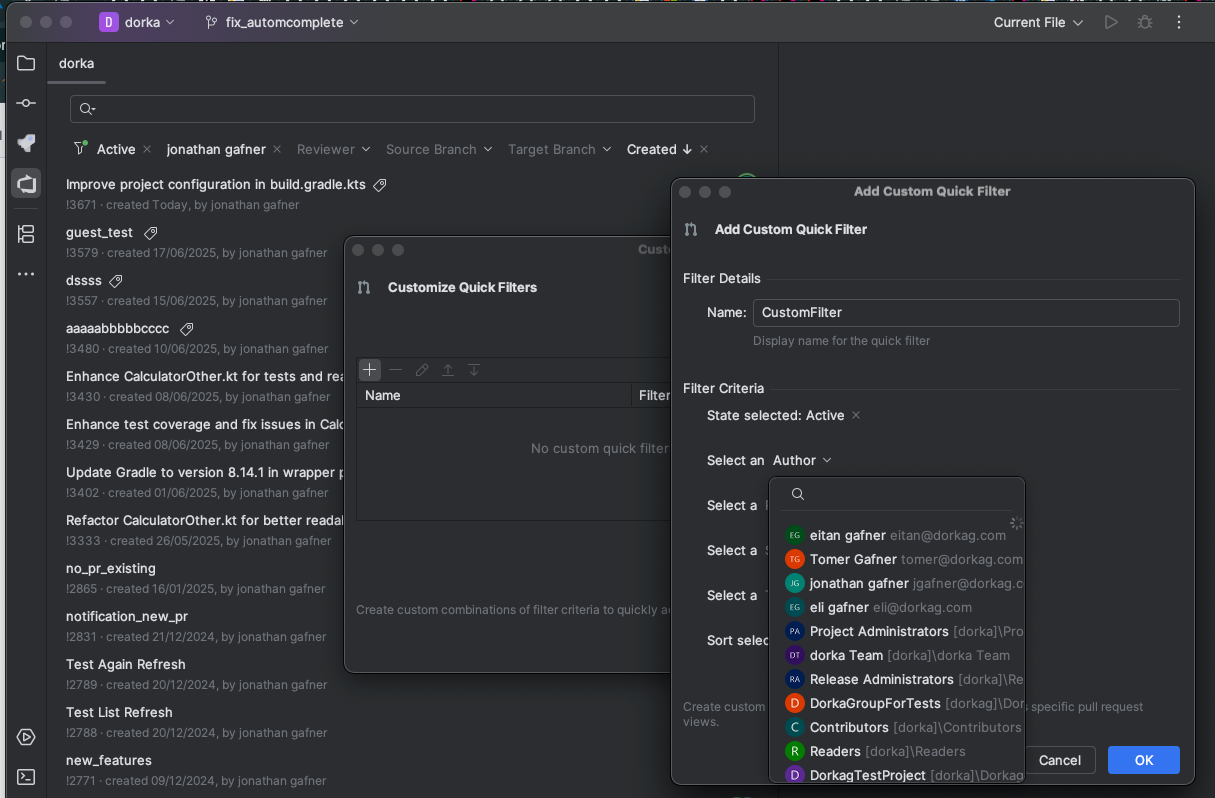
Task: Remove State selected: Active criterion
Action: point(856,415)
